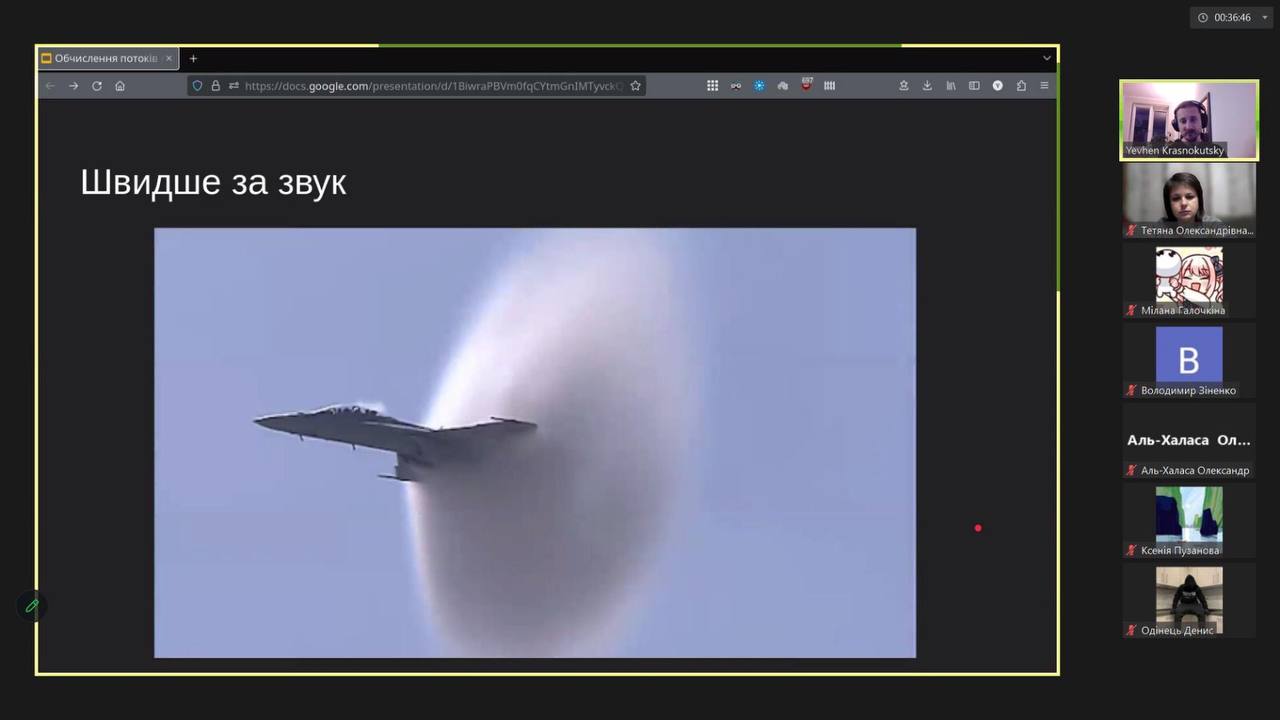Select Мілана Галочкіна's participant tile
Viewport: 1280px width, 720px height.
pyautogui.click(x=1188, y=281)
